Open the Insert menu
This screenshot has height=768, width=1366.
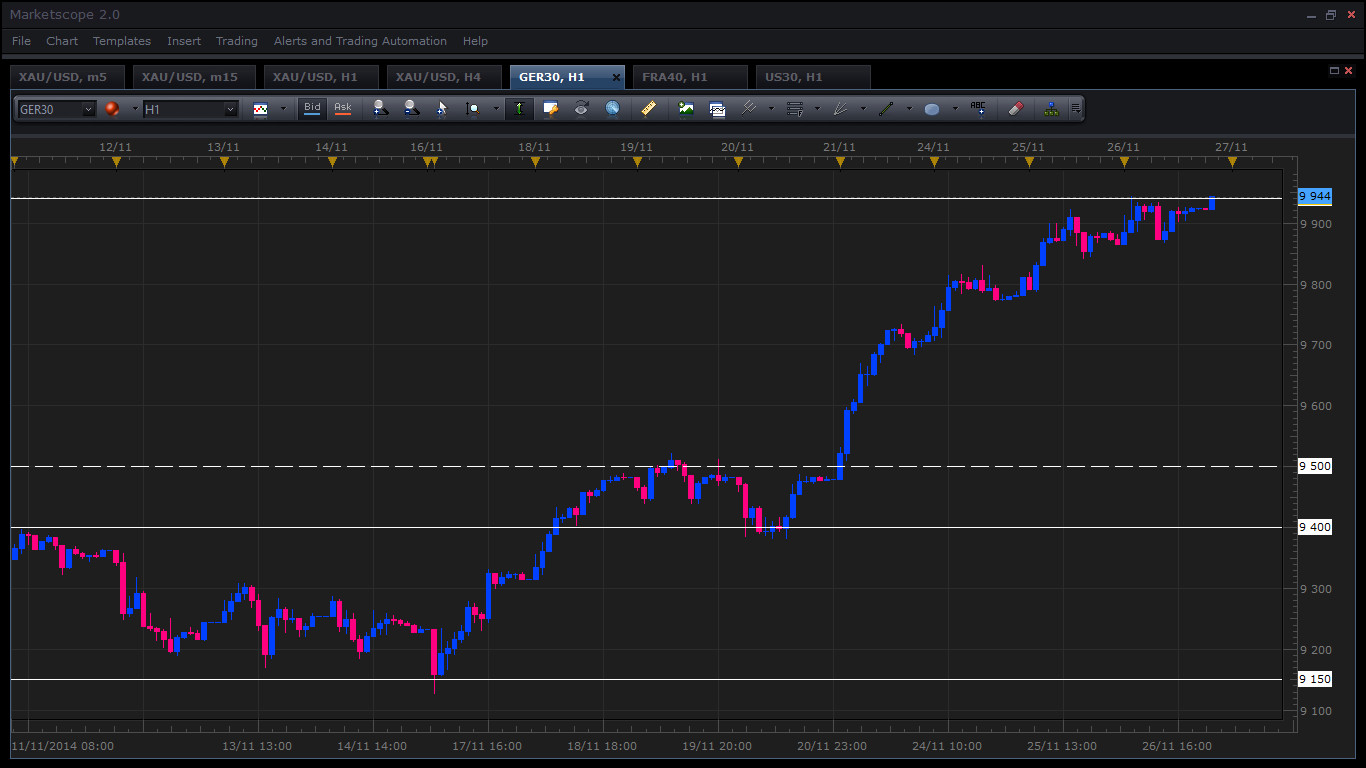tap(184, 41)
